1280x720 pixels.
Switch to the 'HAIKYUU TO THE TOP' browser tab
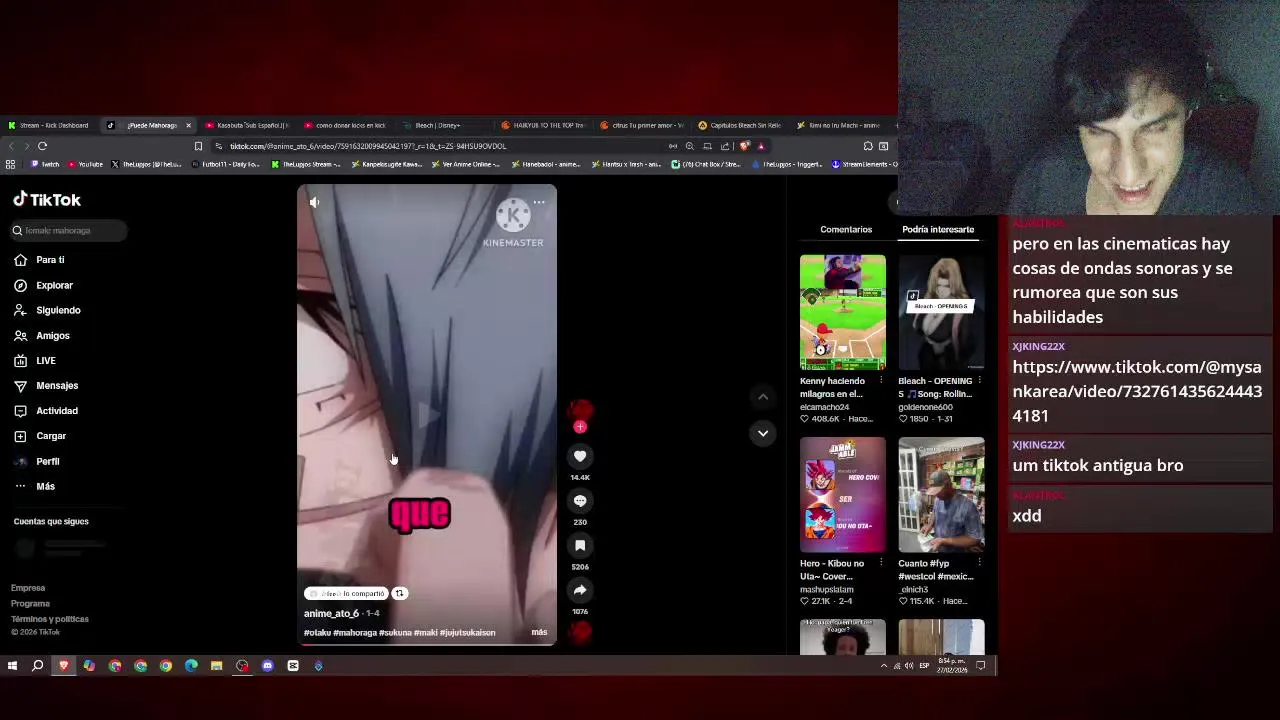pos(543,126)
